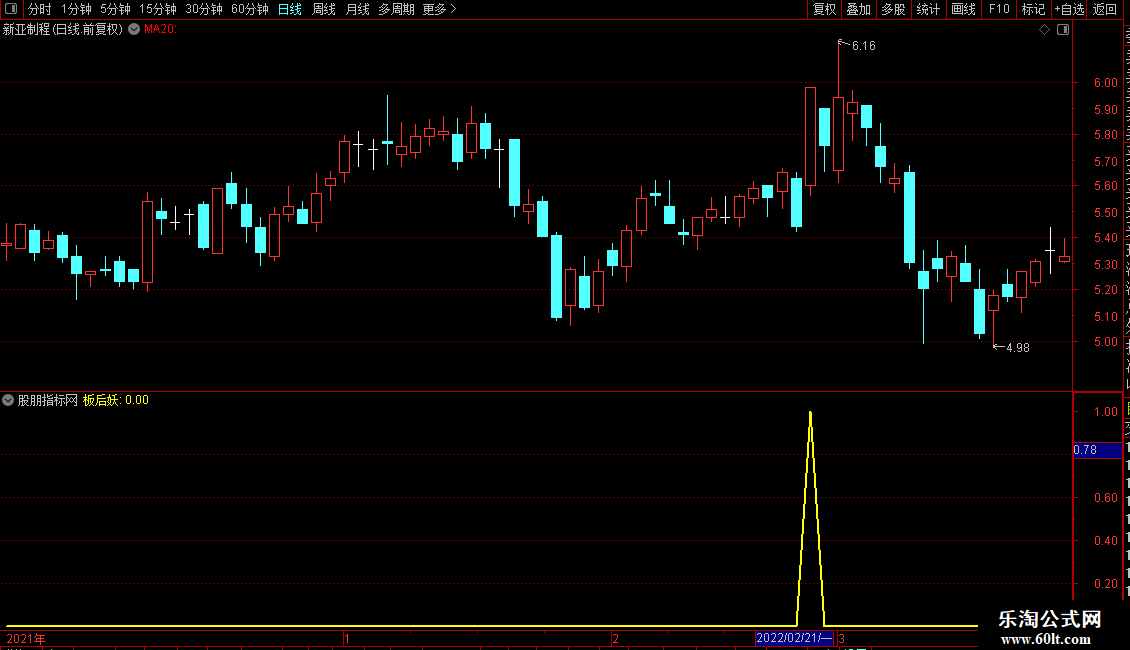Screen dimensions: 1130x650
Task: Click the yellow indicator spike peak
Action: tap(811, 414)
